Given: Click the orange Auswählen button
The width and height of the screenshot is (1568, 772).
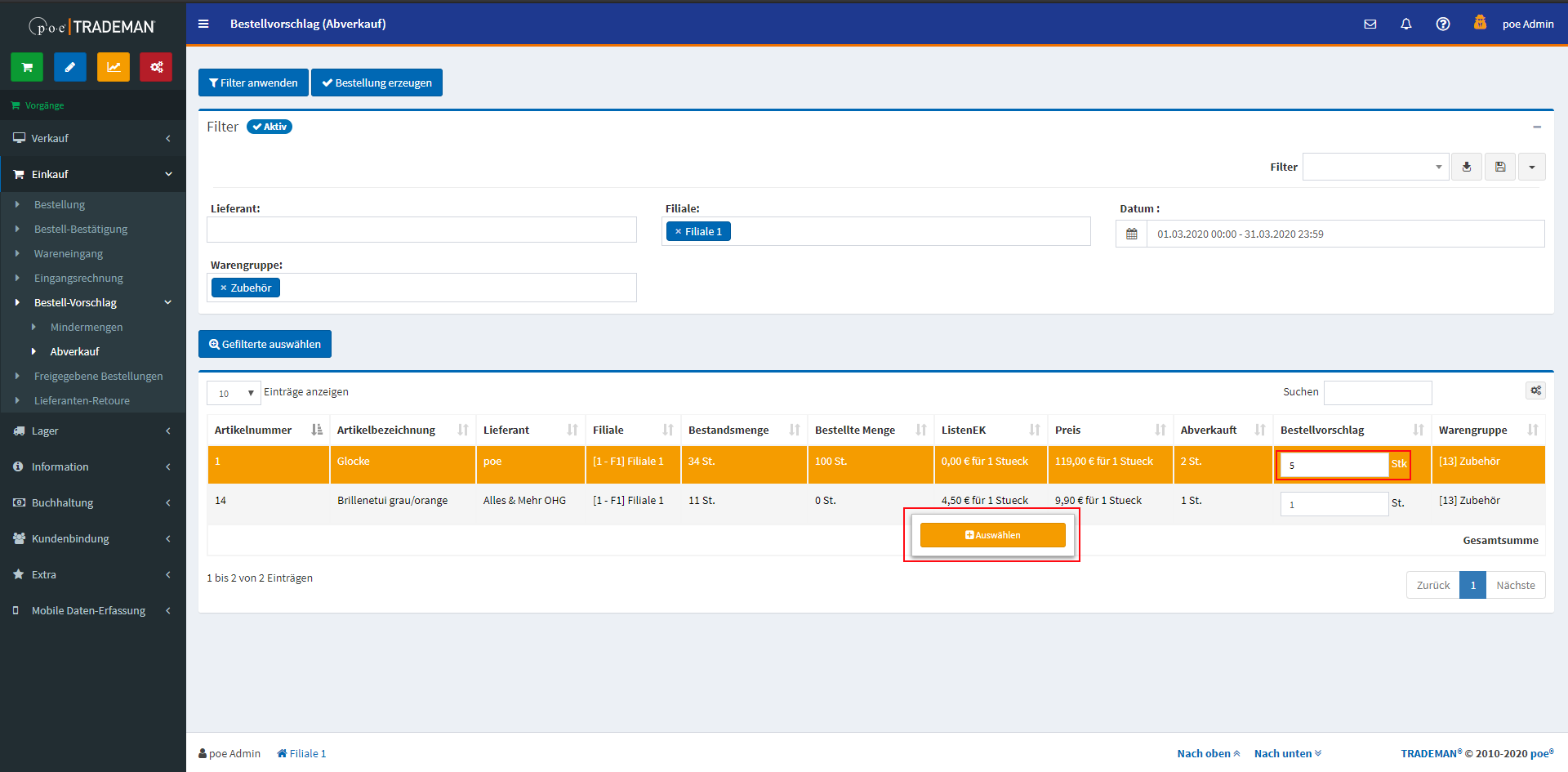Looking at the screenshot, I should click(x=992, y=535).
